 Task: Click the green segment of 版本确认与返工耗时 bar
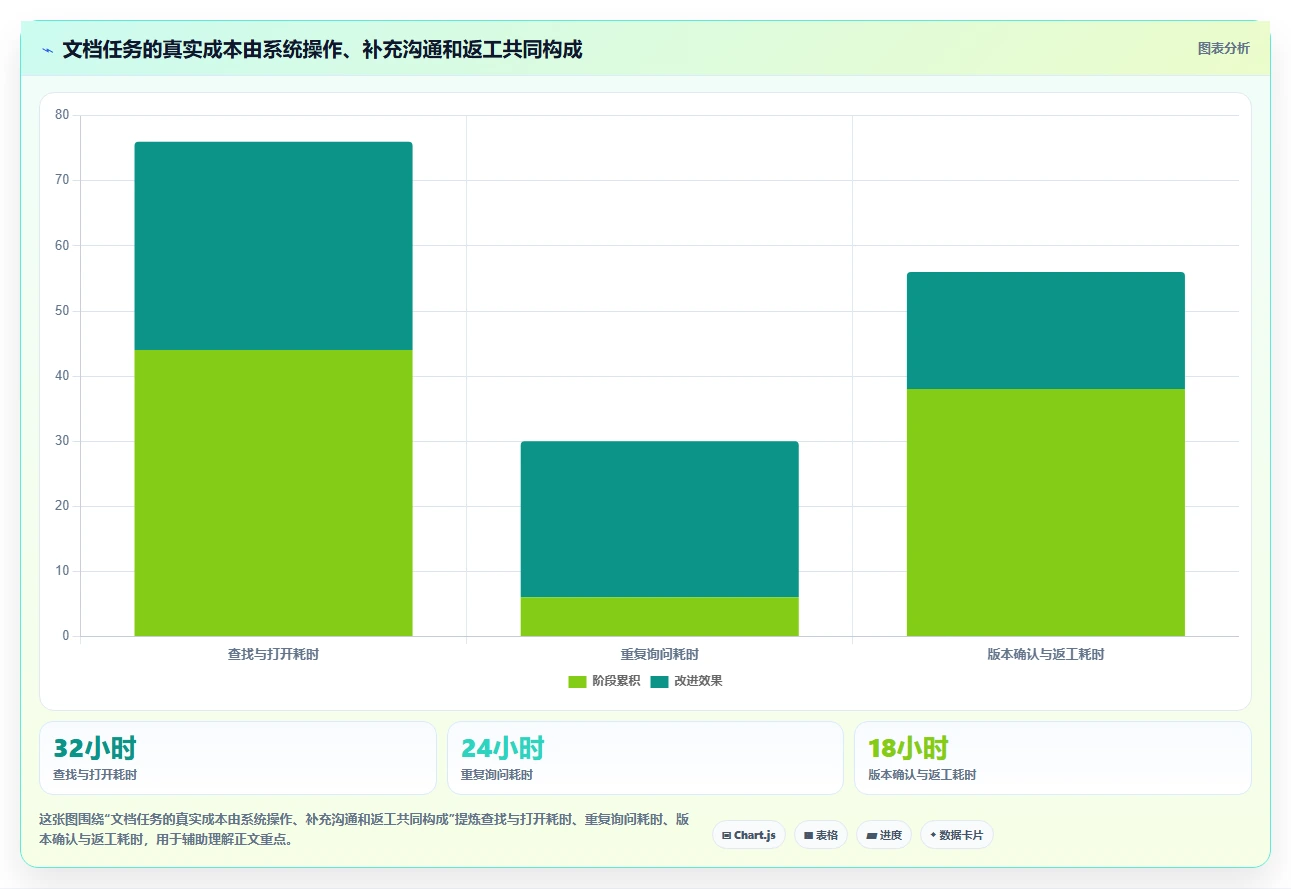(1046, 512)
